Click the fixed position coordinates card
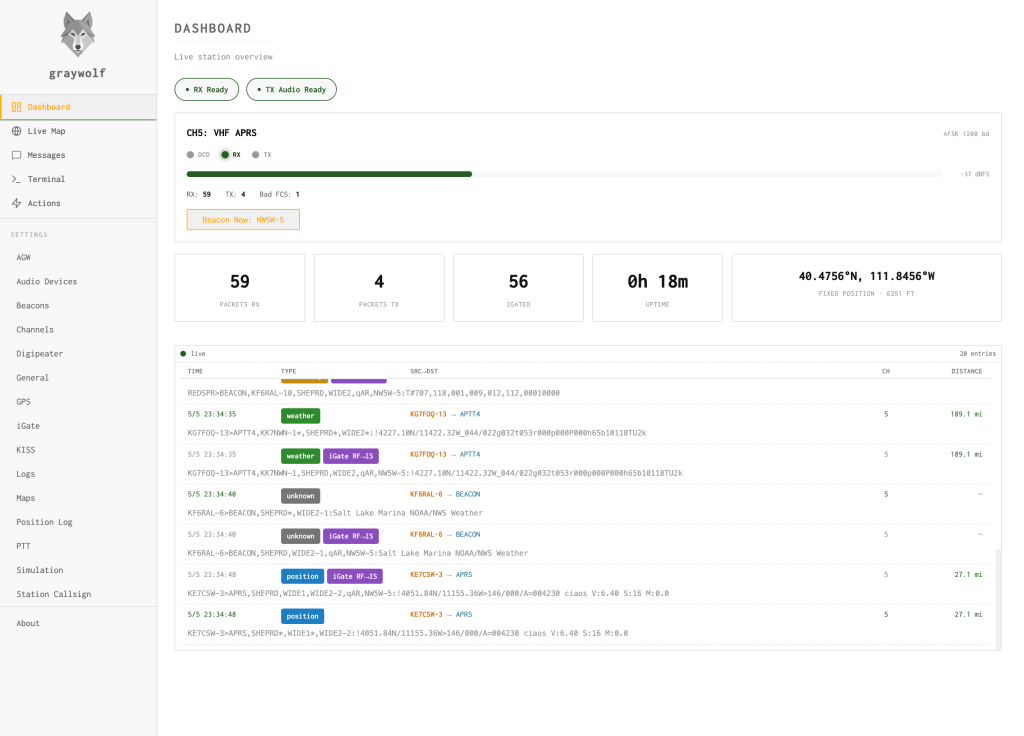 (x=867, y=288)
